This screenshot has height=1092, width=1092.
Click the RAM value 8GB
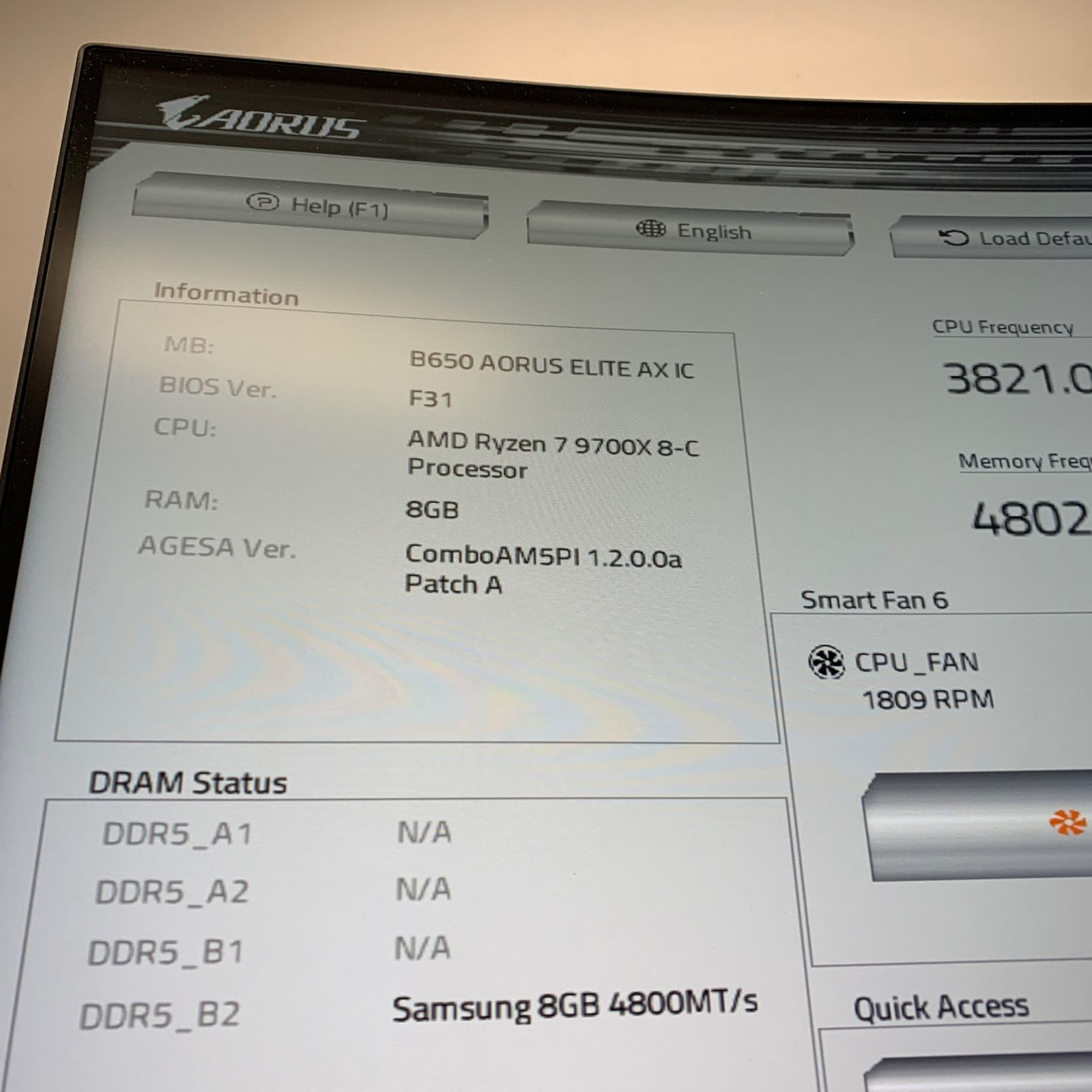click(x=432, y=509)
